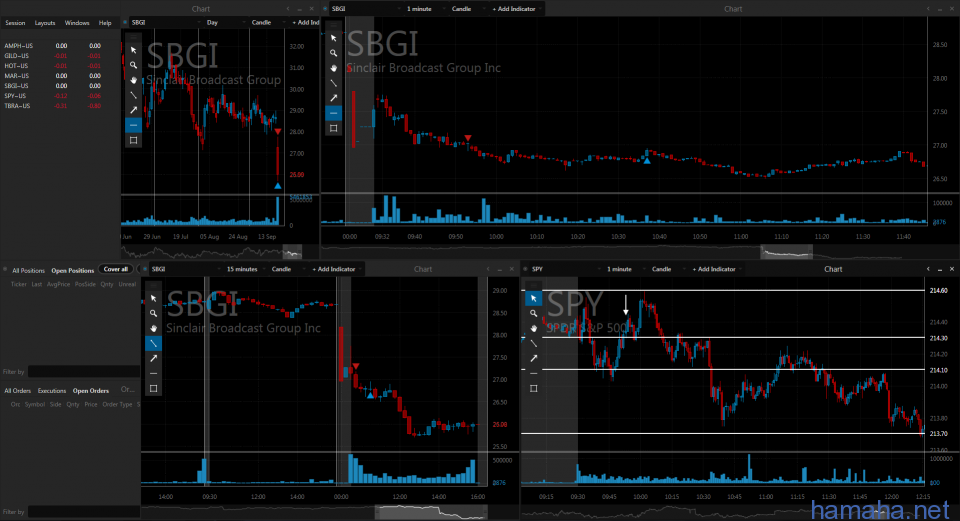Select the arrow tool in the 1 minute SBGI chart

tap(334, 98)
